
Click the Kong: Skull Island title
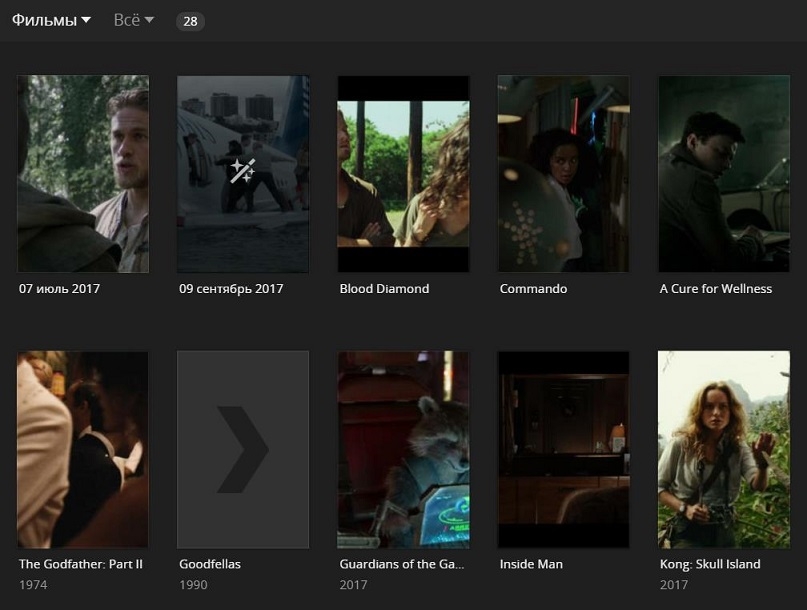click(710, 564)
